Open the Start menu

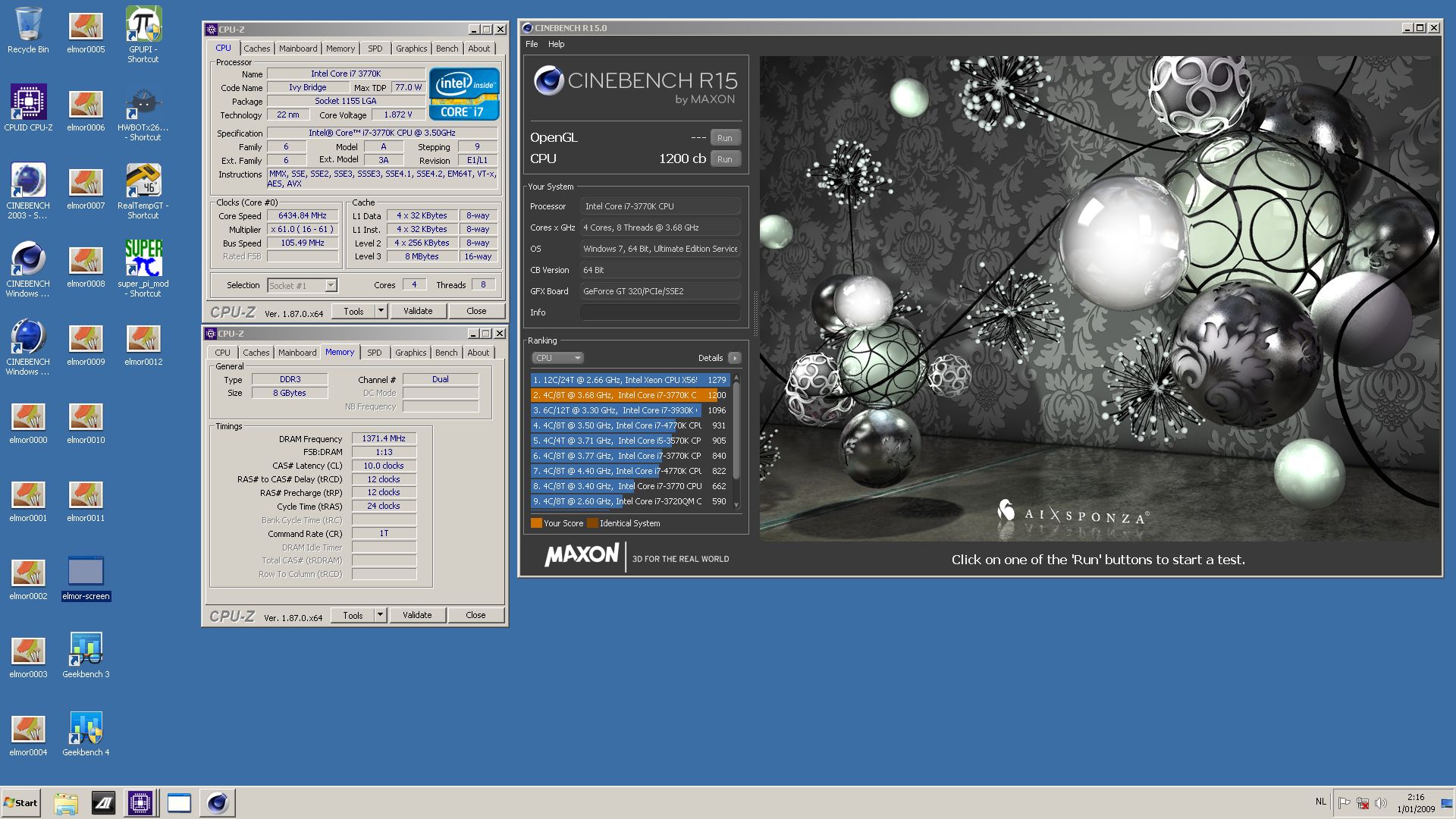pyautogui.click(x=20, y=802)
